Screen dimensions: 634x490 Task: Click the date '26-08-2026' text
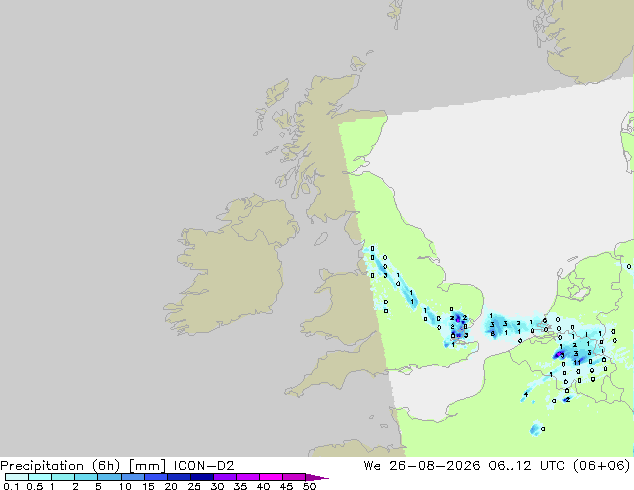coord(435,465)
